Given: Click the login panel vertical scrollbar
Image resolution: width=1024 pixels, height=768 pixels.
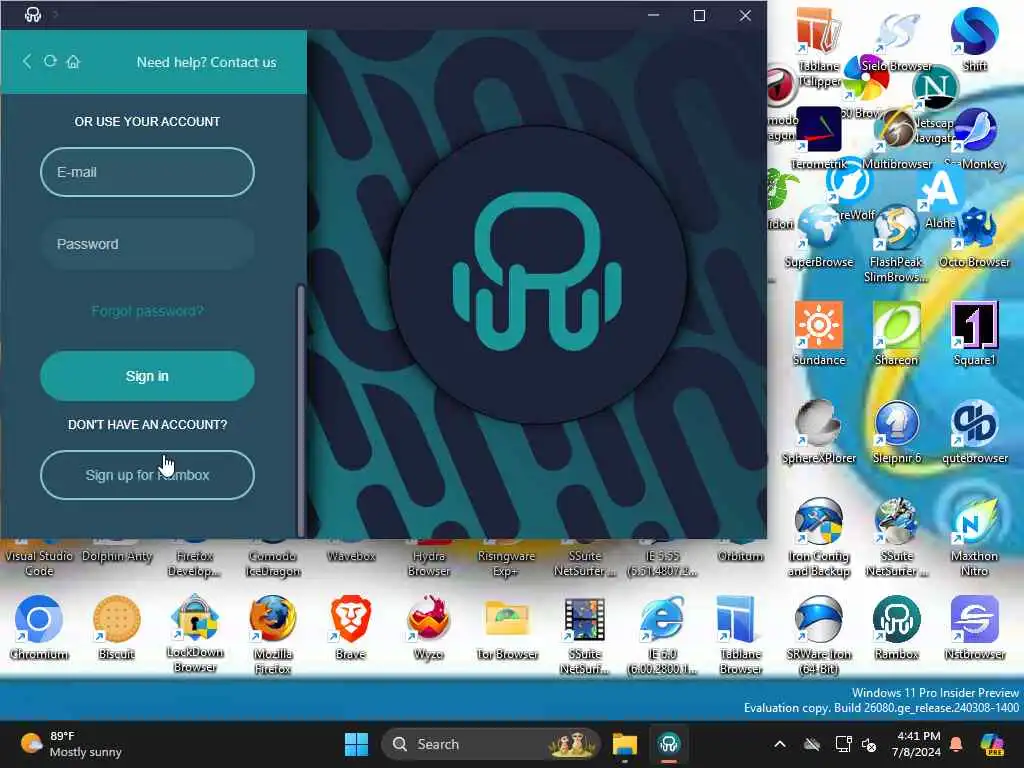Looking at the screenshot, I should click(x=300, y=409).
